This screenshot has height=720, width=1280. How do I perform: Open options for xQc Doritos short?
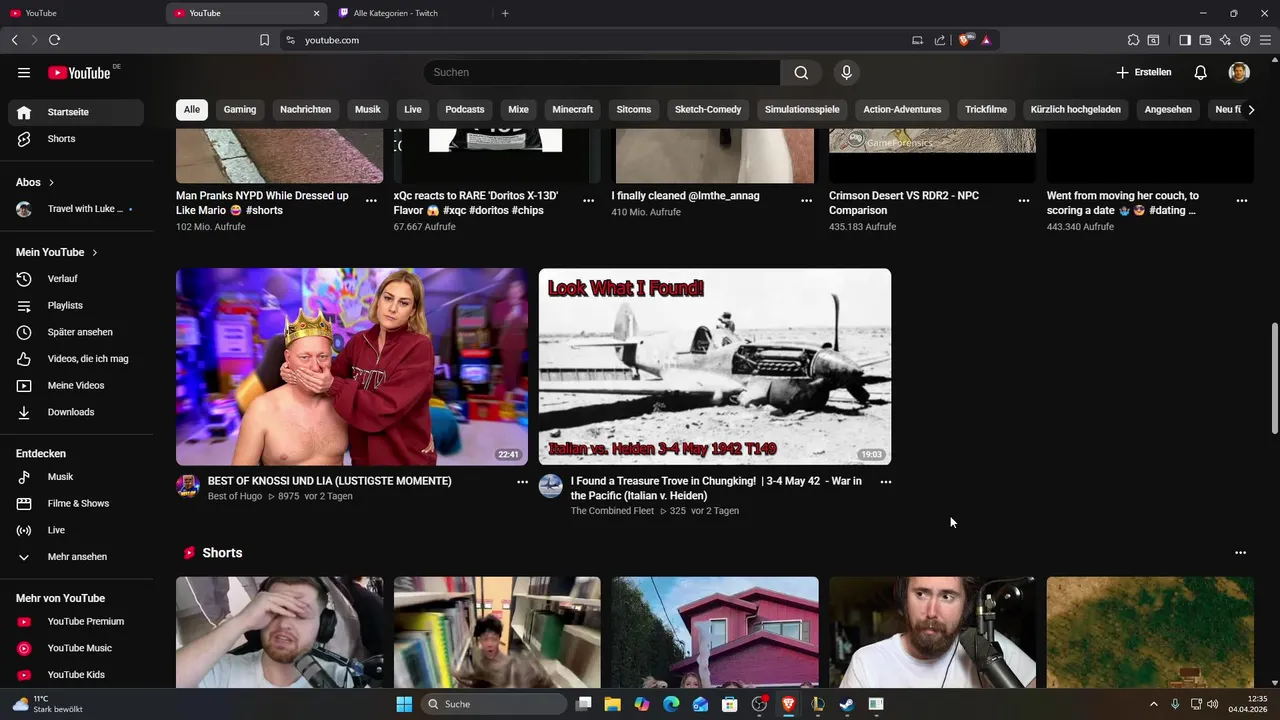point(589,201)
